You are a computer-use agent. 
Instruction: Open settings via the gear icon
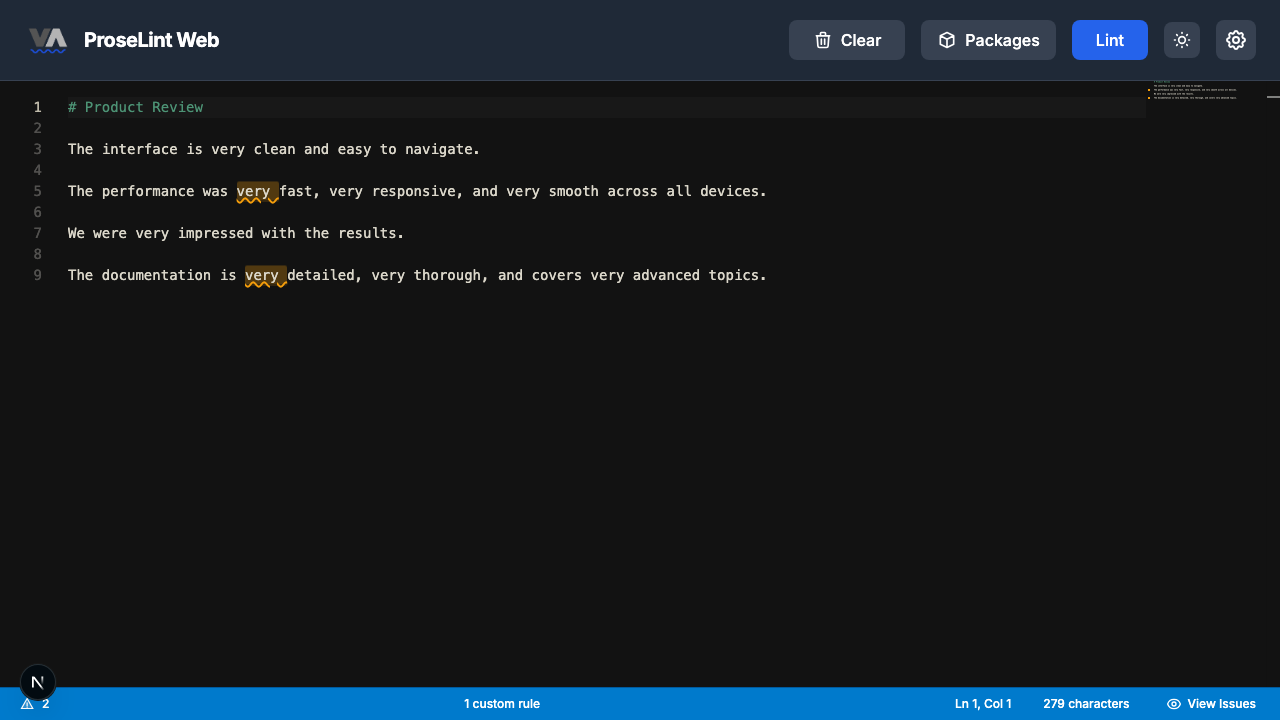click(x=1236, y=40)
